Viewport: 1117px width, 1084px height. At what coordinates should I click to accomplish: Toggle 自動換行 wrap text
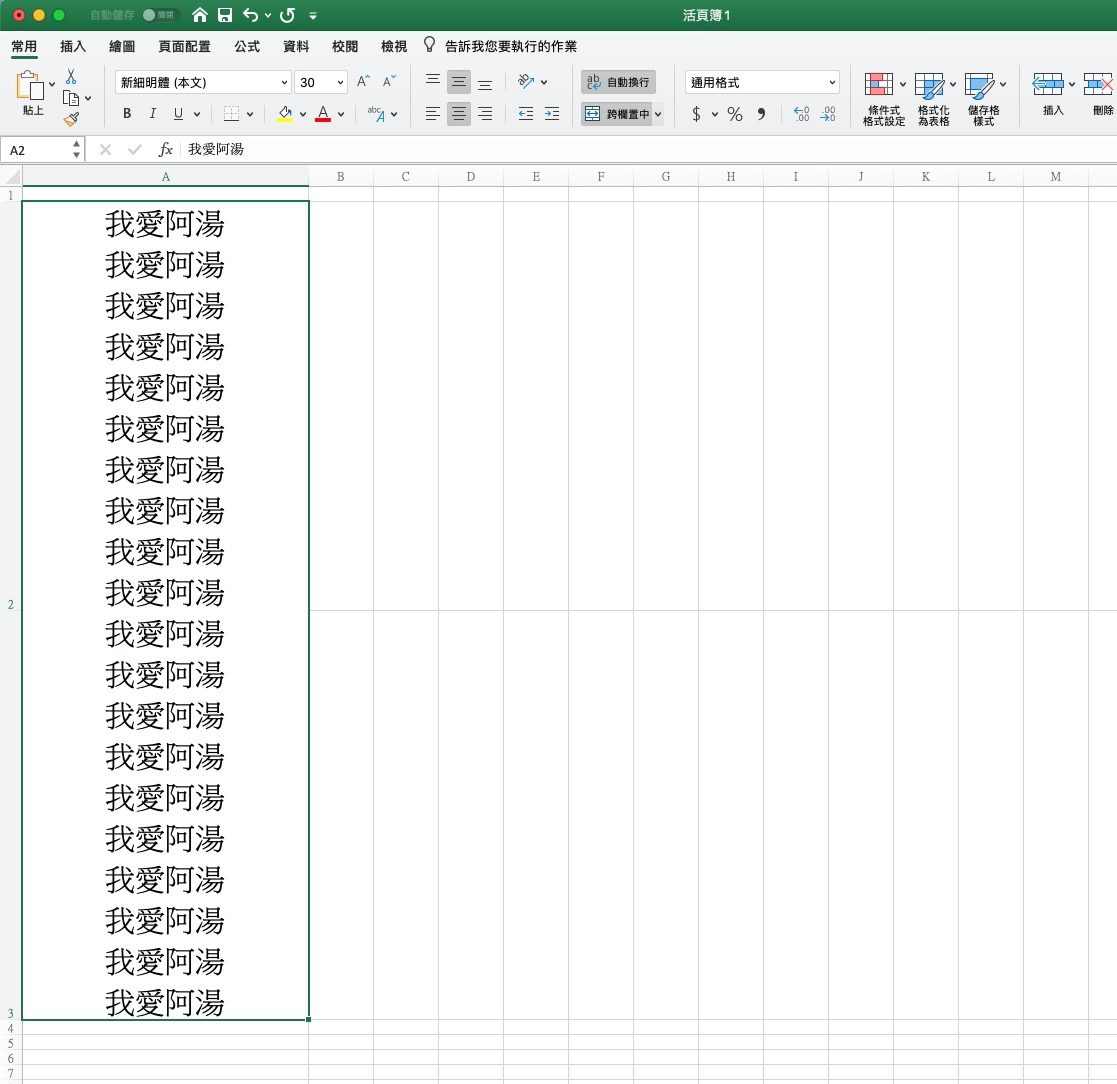(x=618, y=82)
